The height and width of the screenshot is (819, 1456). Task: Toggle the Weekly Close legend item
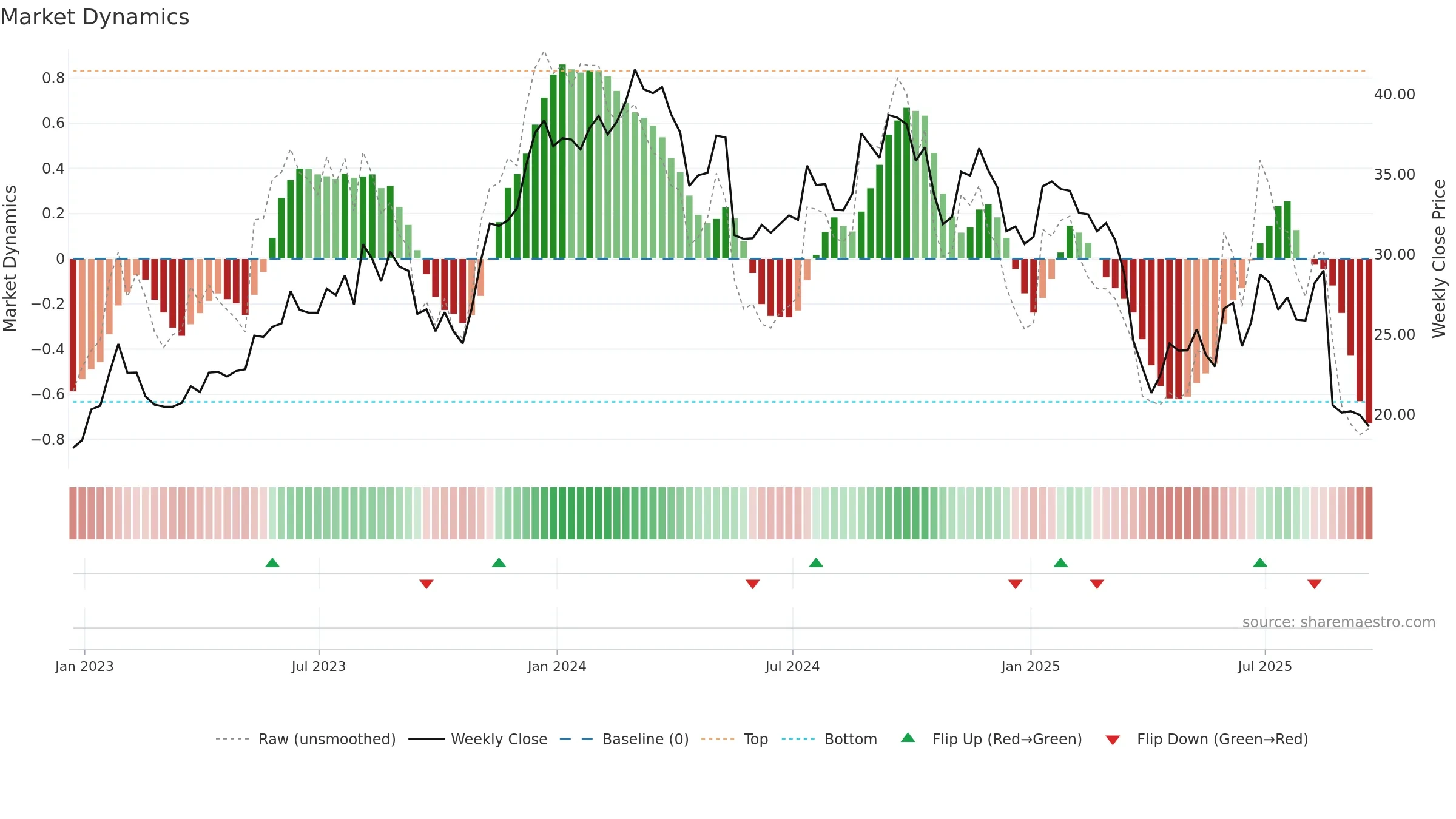click(478, 739)
